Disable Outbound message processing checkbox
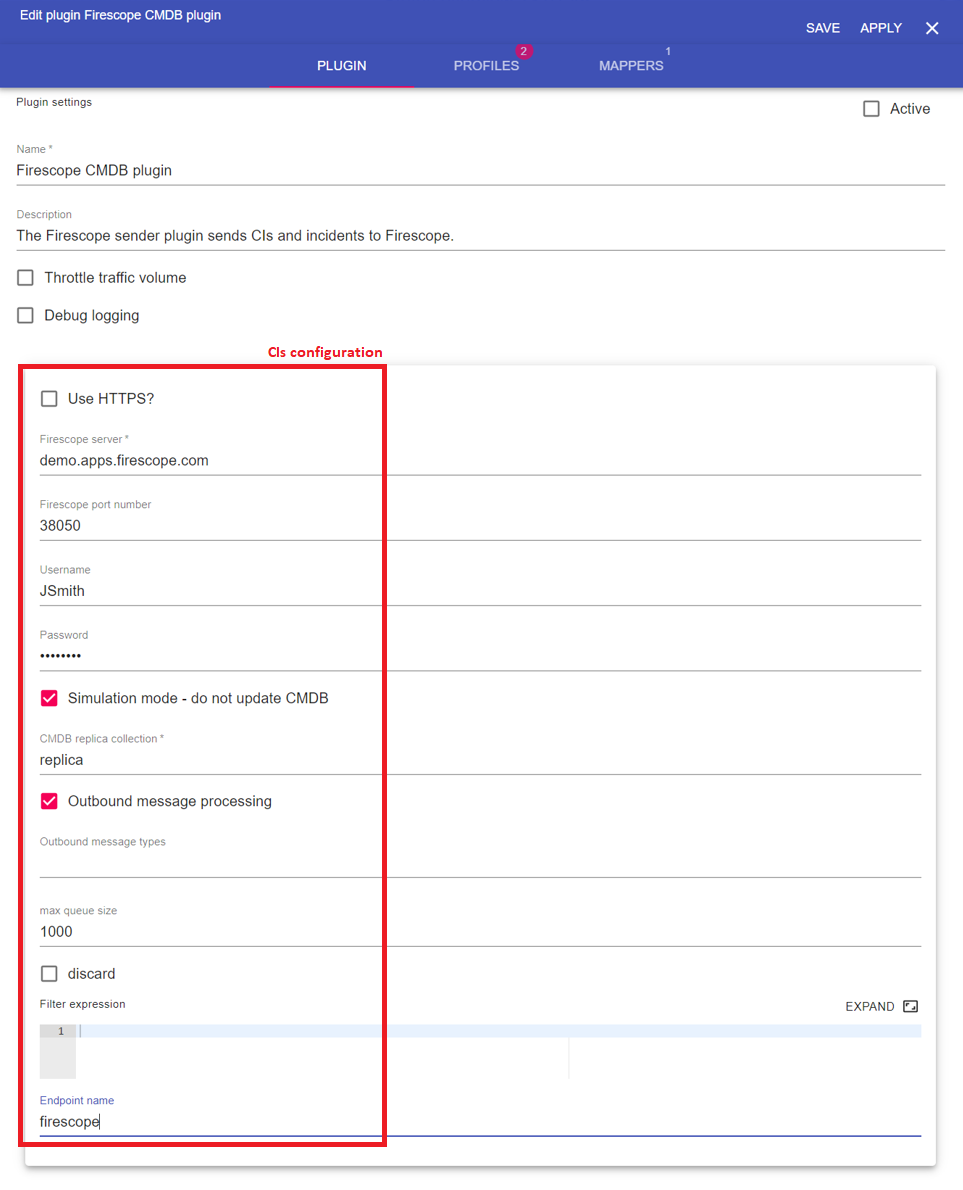963x1190 pixels. pos(49,801)
